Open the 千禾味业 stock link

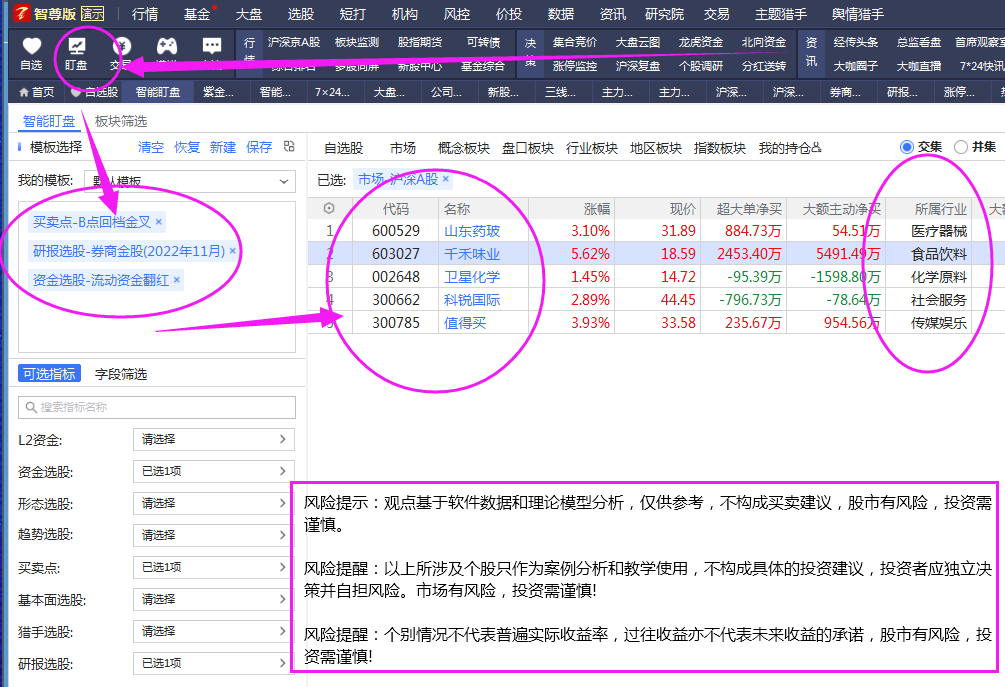tap(472, 254)
